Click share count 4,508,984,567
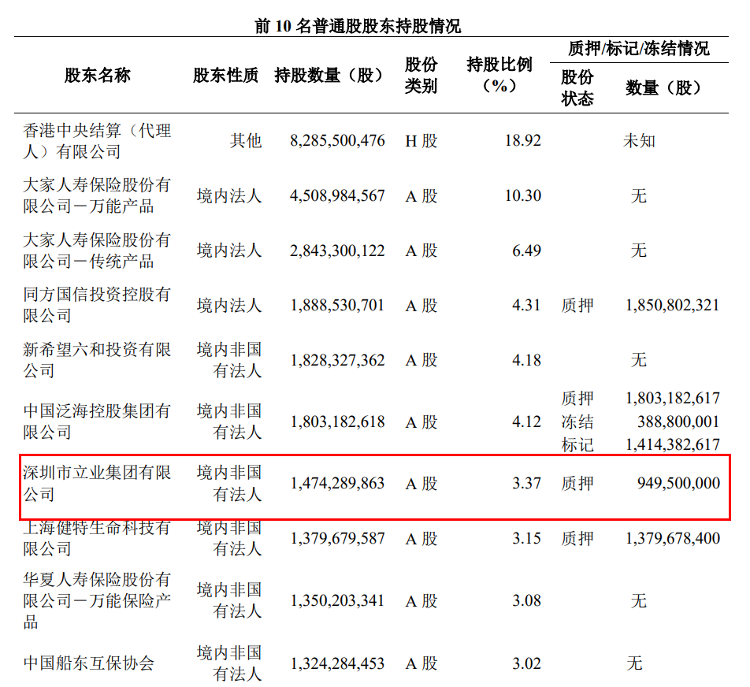 [x=337, y=196]
